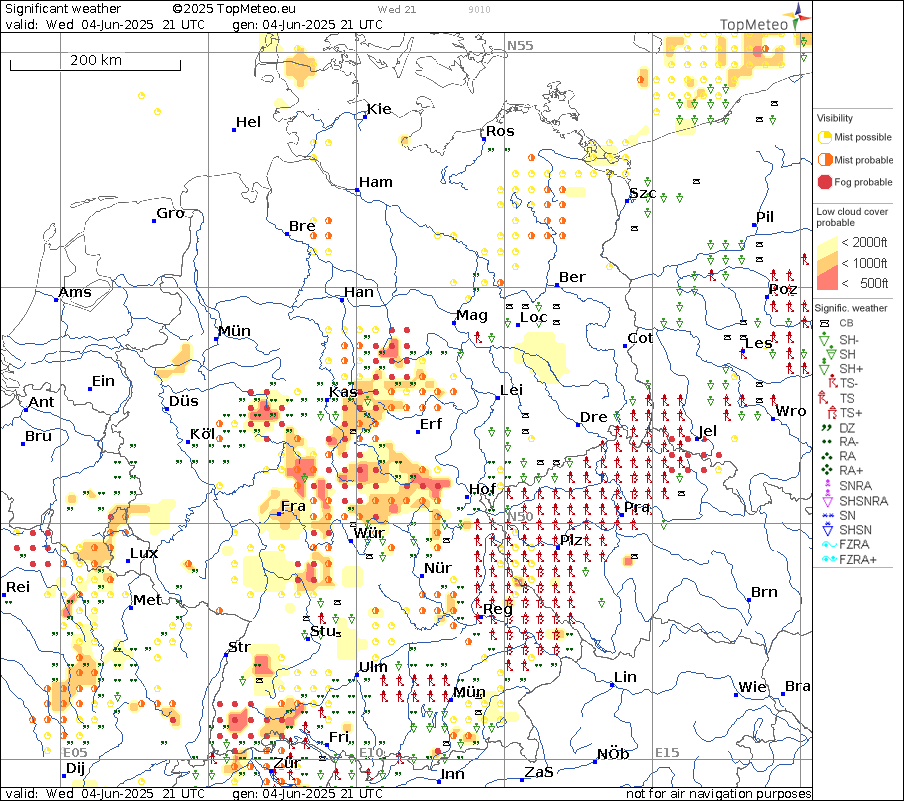The height and width of the screenshot is (801, 904).
Task: Click the SNRA sleet legend symbol
Action: tap(827, 485)
